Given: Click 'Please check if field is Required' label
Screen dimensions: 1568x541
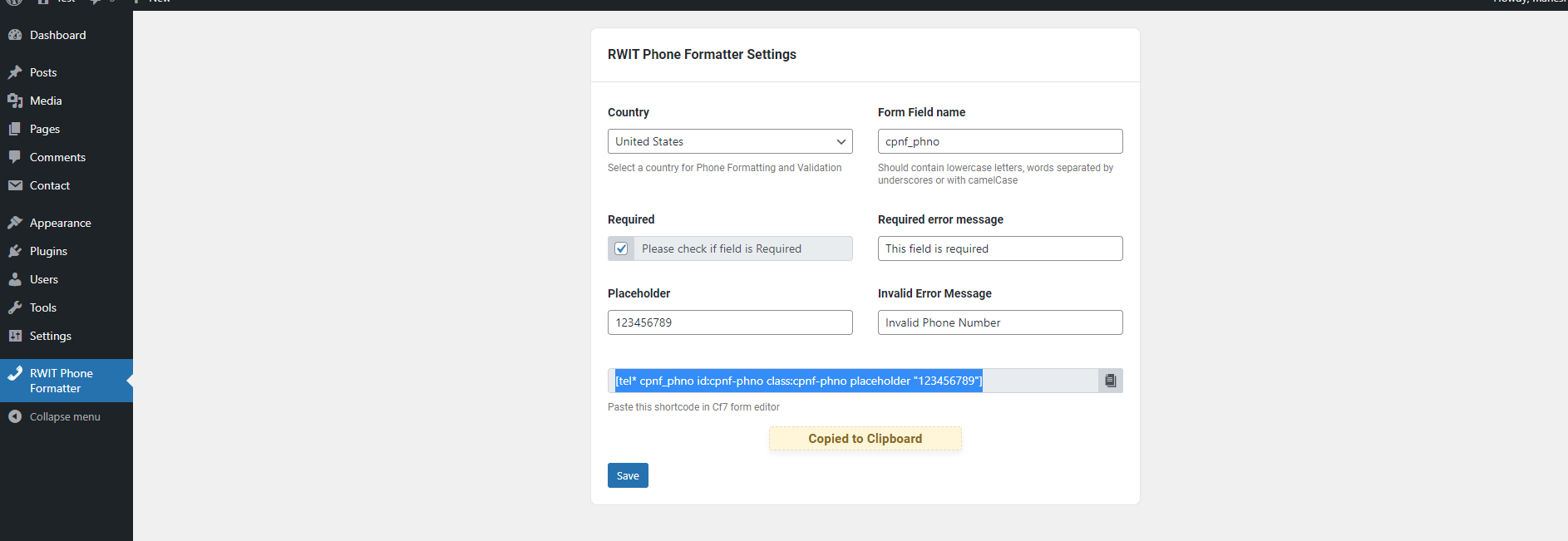Looking at the screenshot, I should click(x=722, y=248).
